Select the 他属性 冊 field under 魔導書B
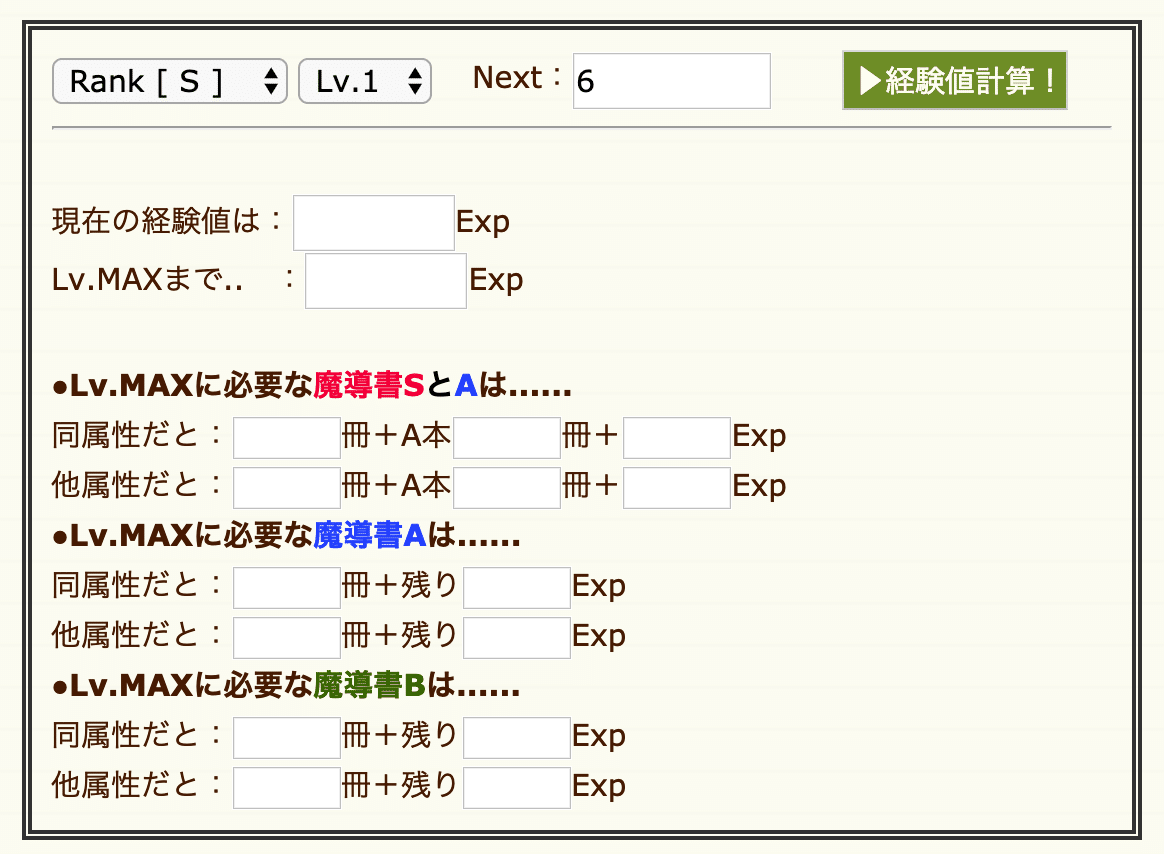This screenshot has width=1164, height=854. (286, 787)
